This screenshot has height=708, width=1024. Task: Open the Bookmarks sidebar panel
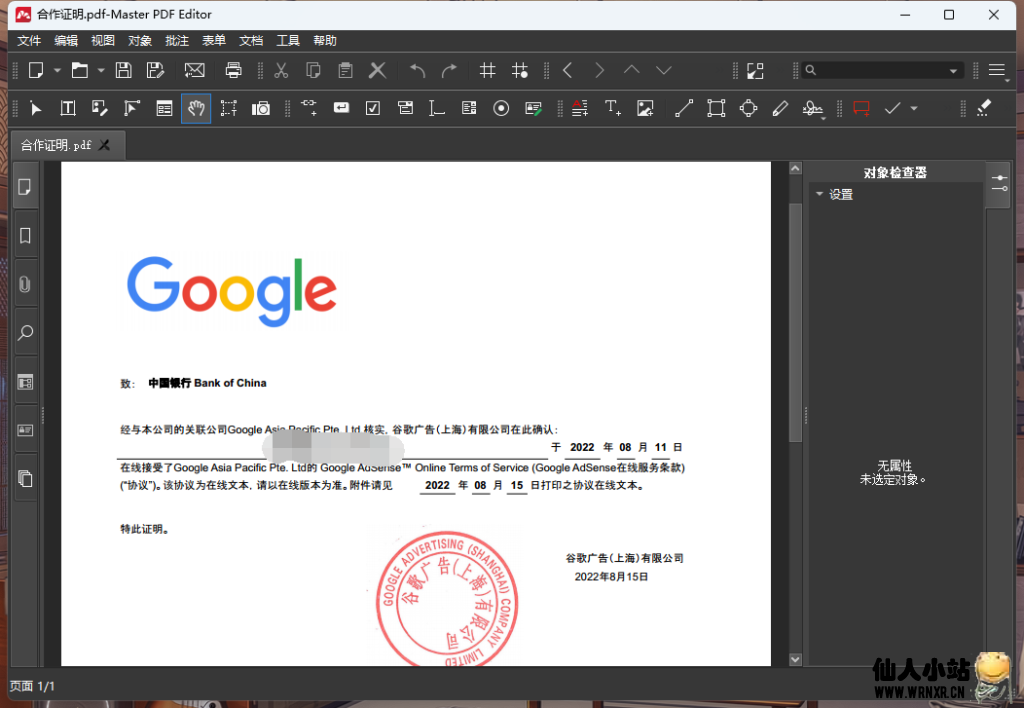[25, 235]
